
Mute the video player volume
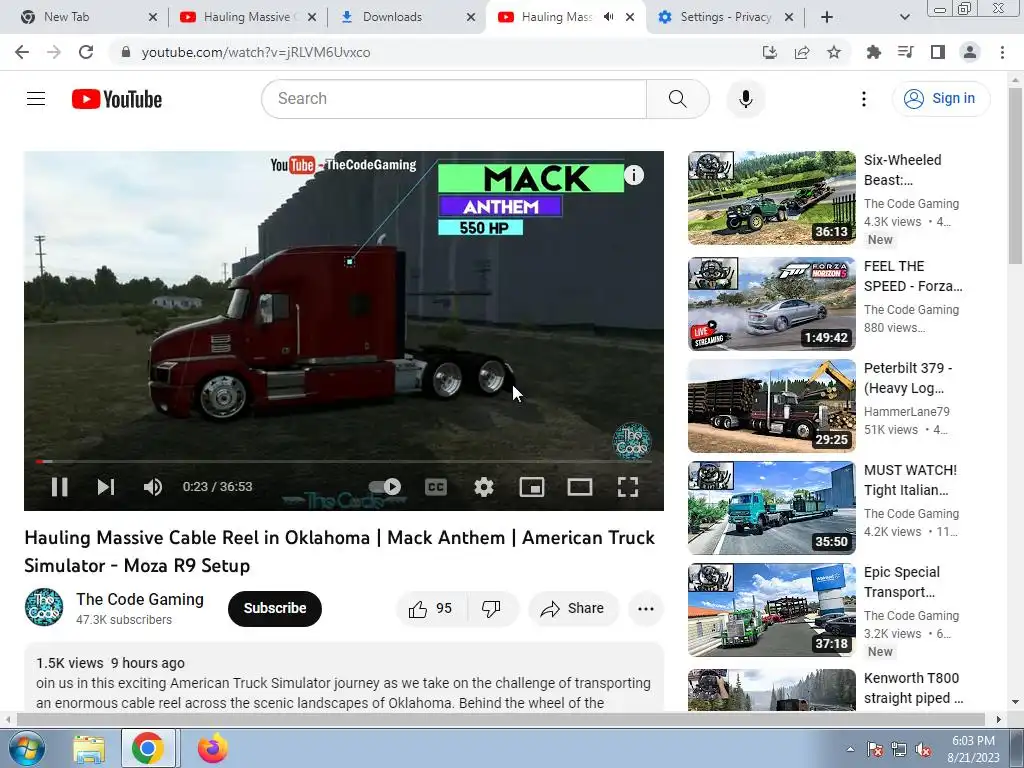click(153, 487)
